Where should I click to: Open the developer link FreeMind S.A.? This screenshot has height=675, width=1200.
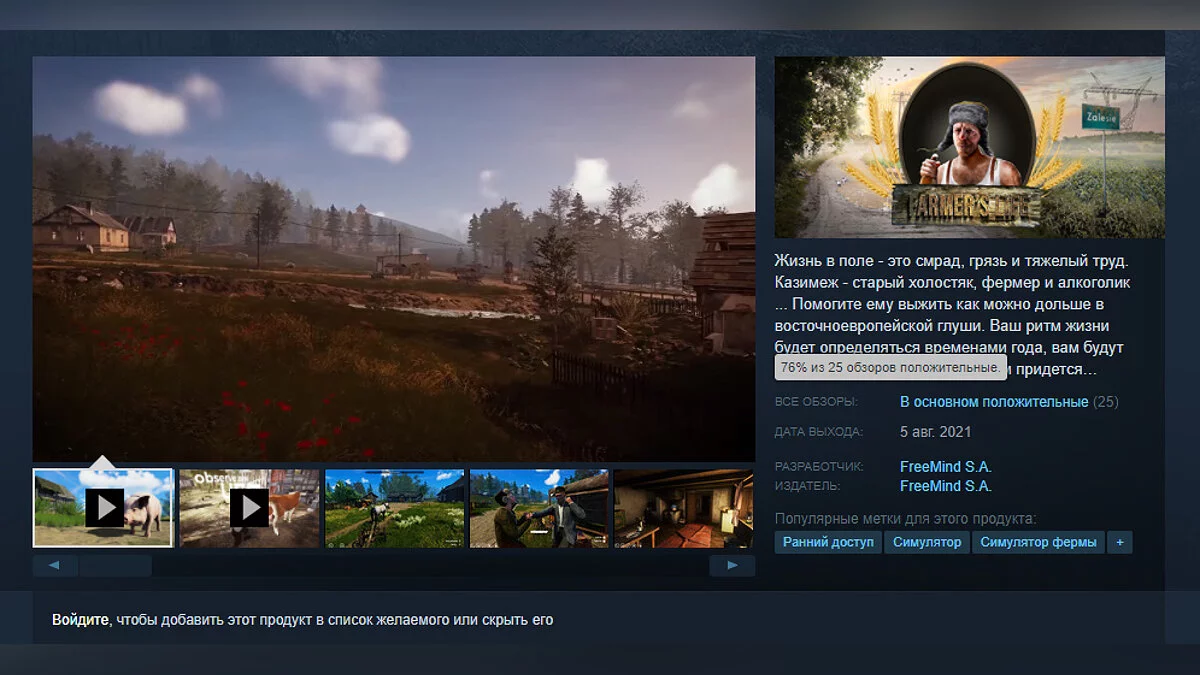(945, 467)
